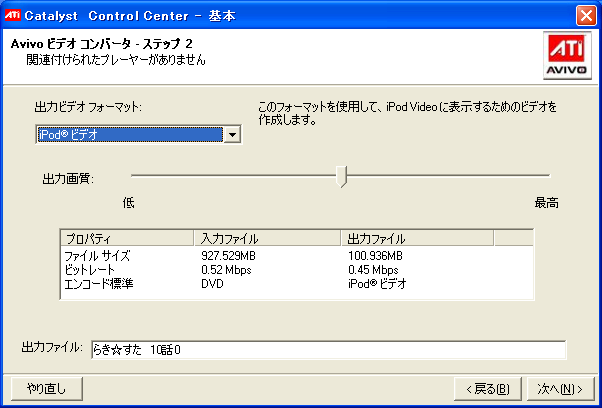This screenshot has height=408, width=602.
Task: Select the エンコード標準 row label
Action: [99, 284]
